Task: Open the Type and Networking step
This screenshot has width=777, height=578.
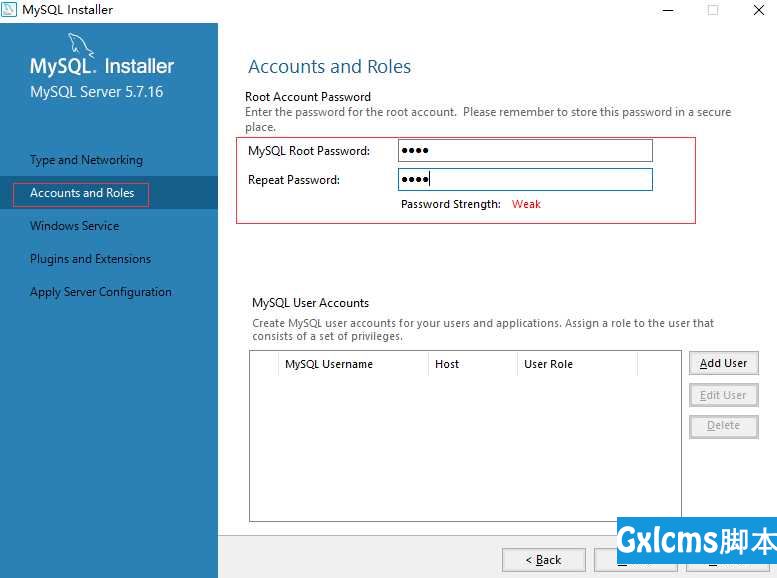Action: click(x=86, y=160)
